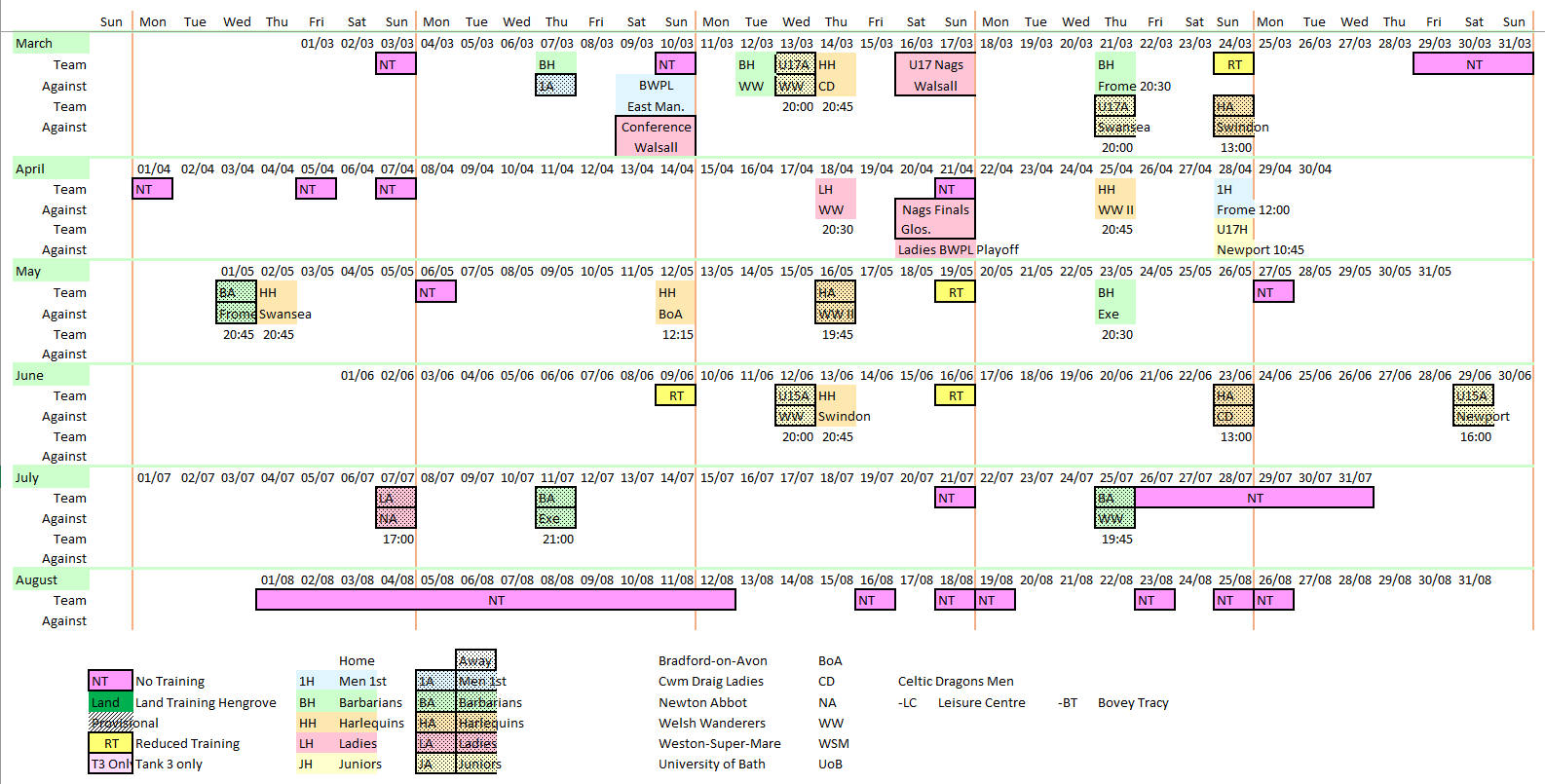Click the hatched Provisional legend swatch
Image resolution: width=1545 pixels, height=784 pixels.
pyautogui.click(x=111, y=724)
